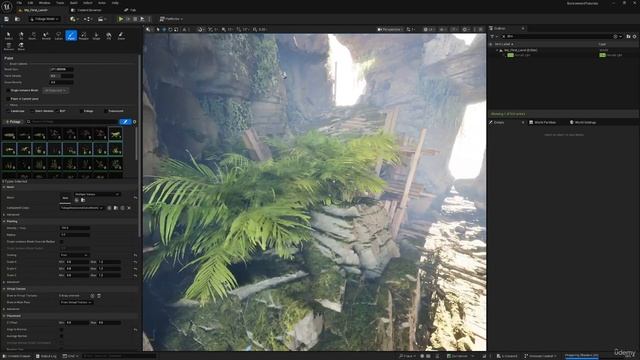Open the Window menu

(x=44, y=3)
